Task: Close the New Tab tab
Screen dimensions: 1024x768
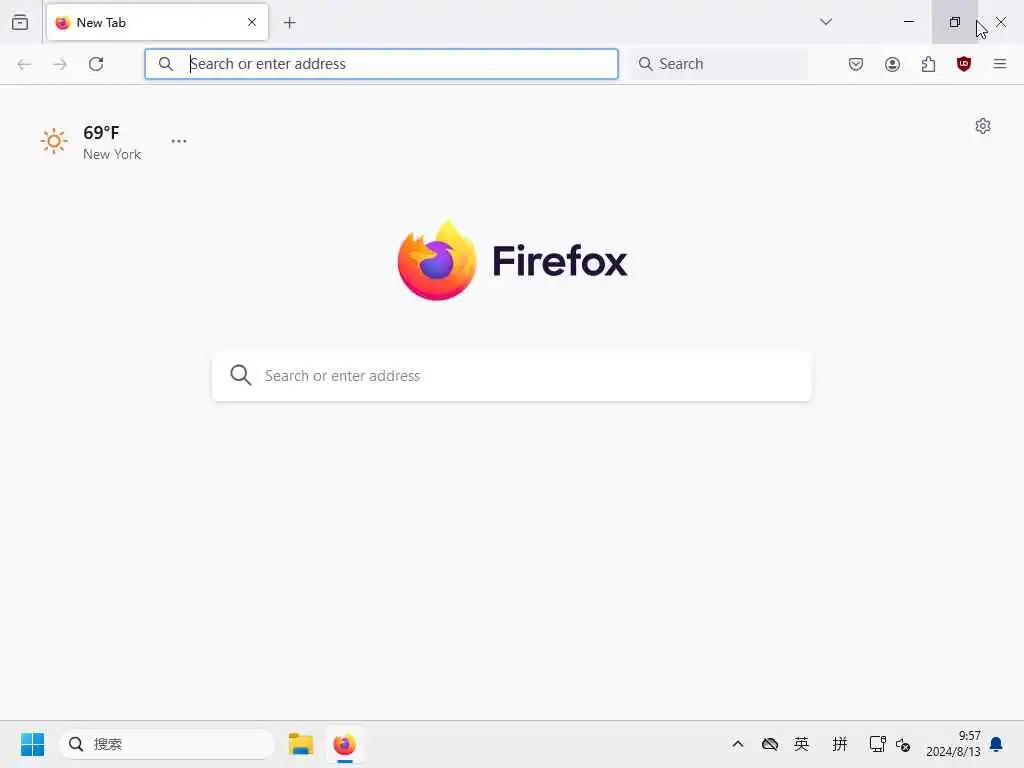Action: point(252,22)
